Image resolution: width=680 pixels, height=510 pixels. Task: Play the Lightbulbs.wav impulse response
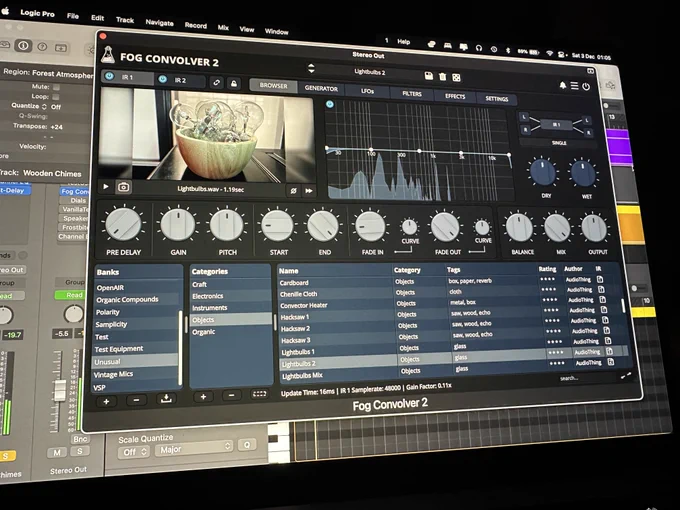(x=106, y=186)
